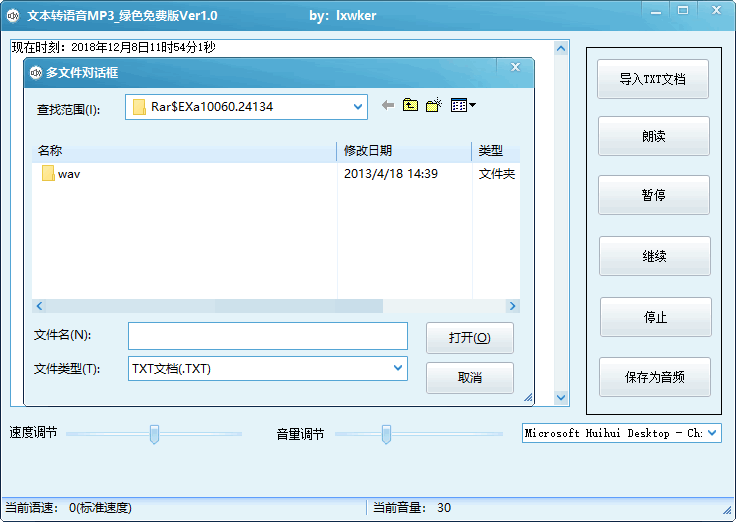Click the 2013/4/18 14:39 date cell
Viewport: 736px width, 522px height.
(391, 174)
